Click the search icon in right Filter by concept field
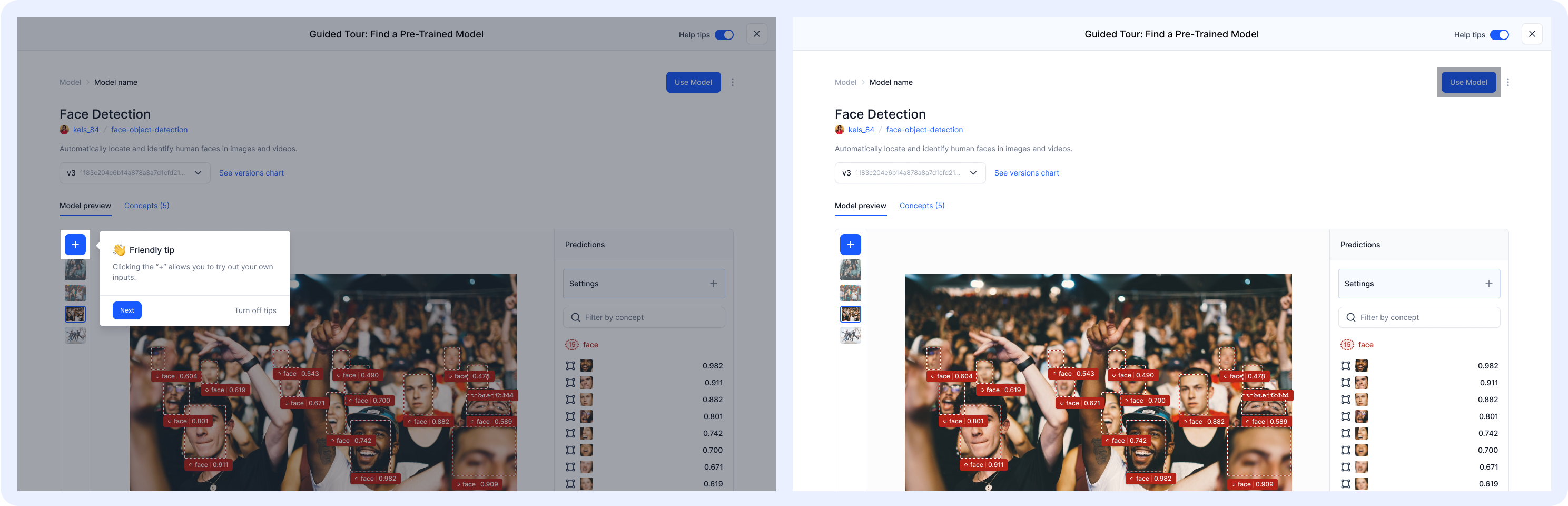 (x=1350, y=317)
